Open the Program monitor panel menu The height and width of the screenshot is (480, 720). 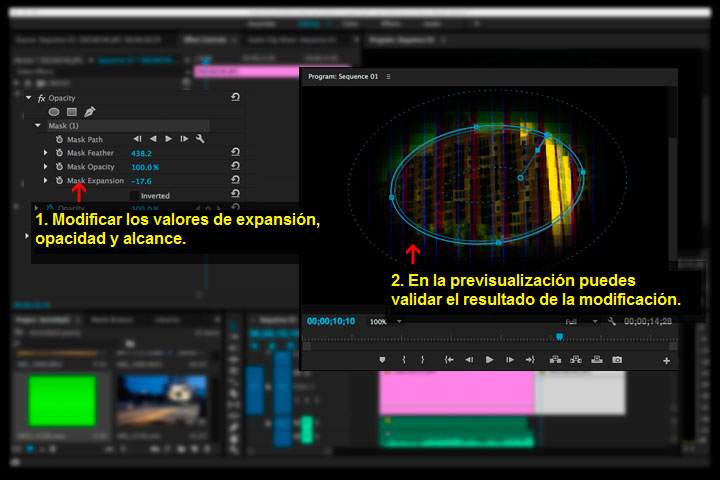pyautogui.click(x=388, y=77)
